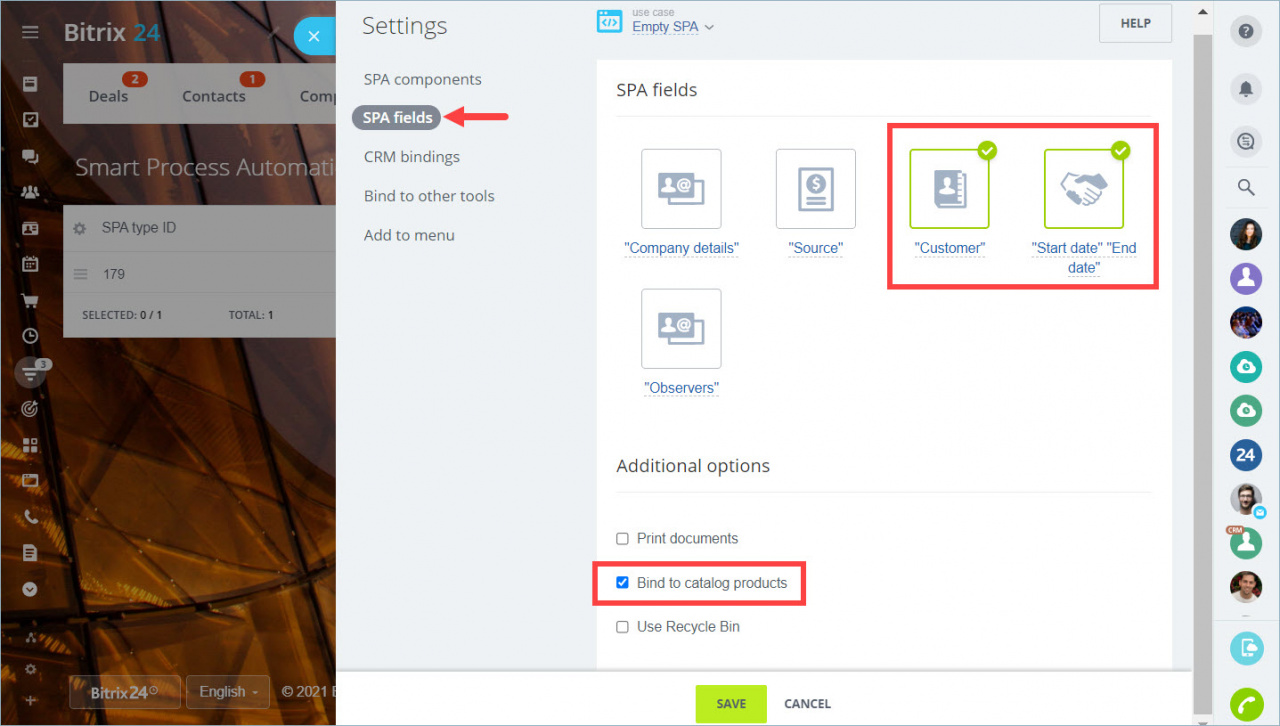
Task: Open the chat list icon in right bar
Action: (x=1246, y=142)
